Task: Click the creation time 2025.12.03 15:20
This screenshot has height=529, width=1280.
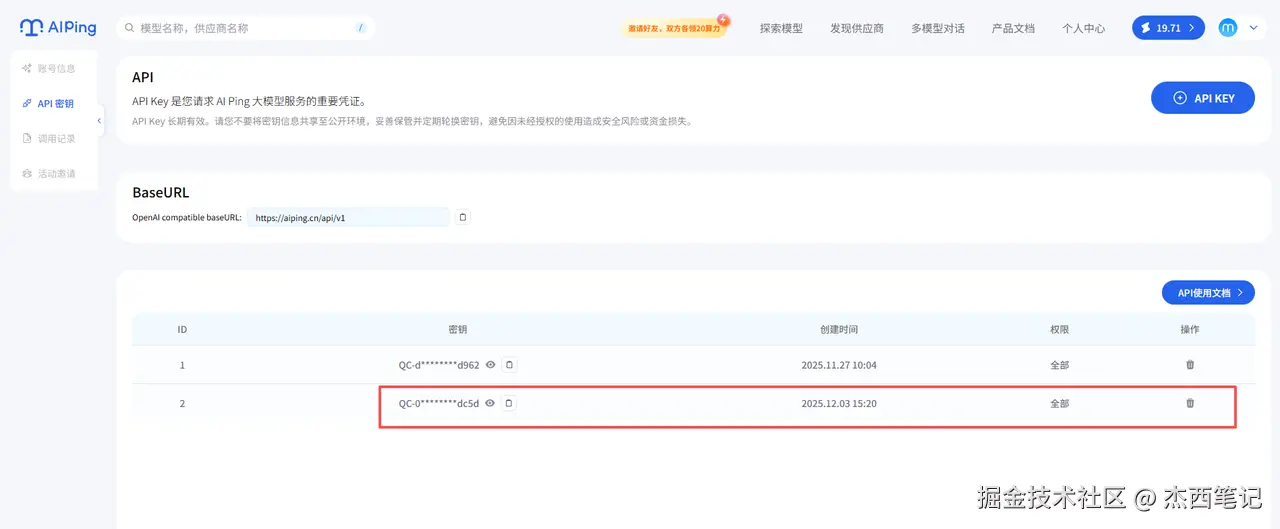Action: (839, 403)
